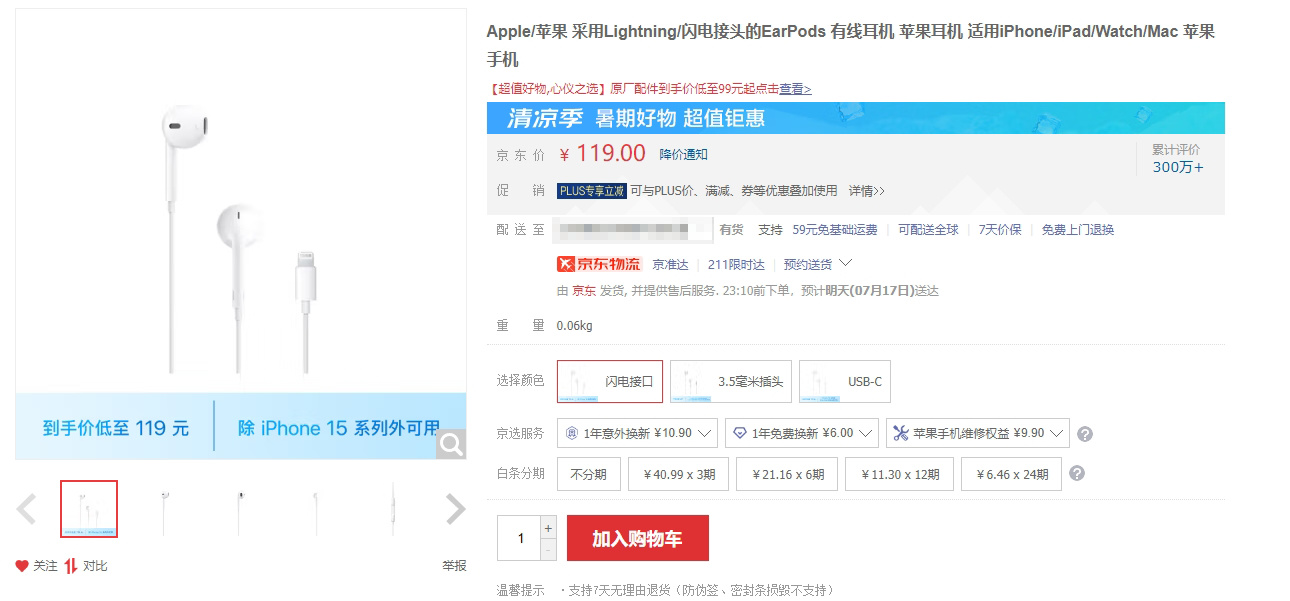This screenshot has width=1290, height=601.
Task: Click the quantity input field
Action: point(519,538)
